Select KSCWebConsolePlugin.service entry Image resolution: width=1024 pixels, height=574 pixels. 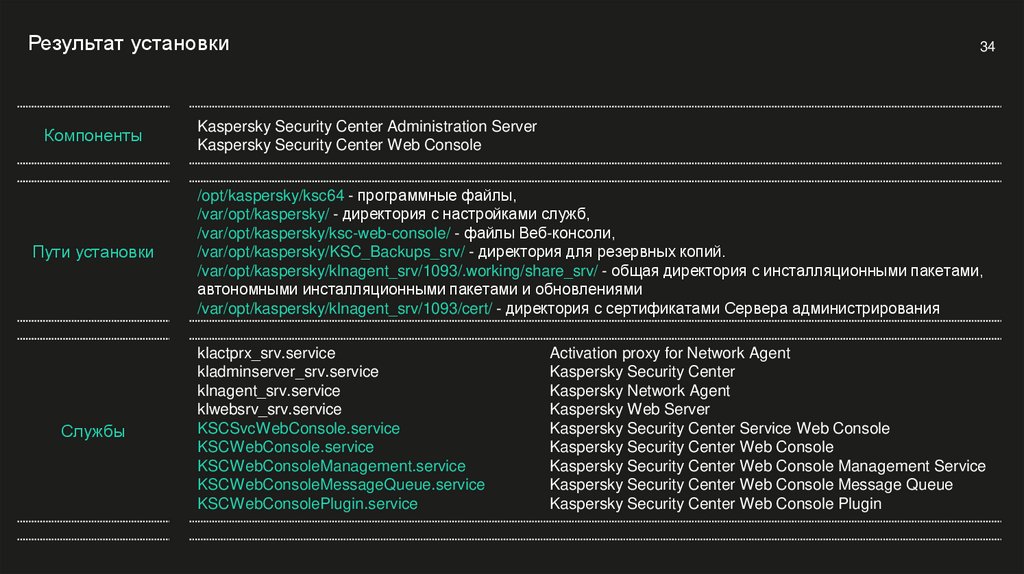click(x=307, y=504)
